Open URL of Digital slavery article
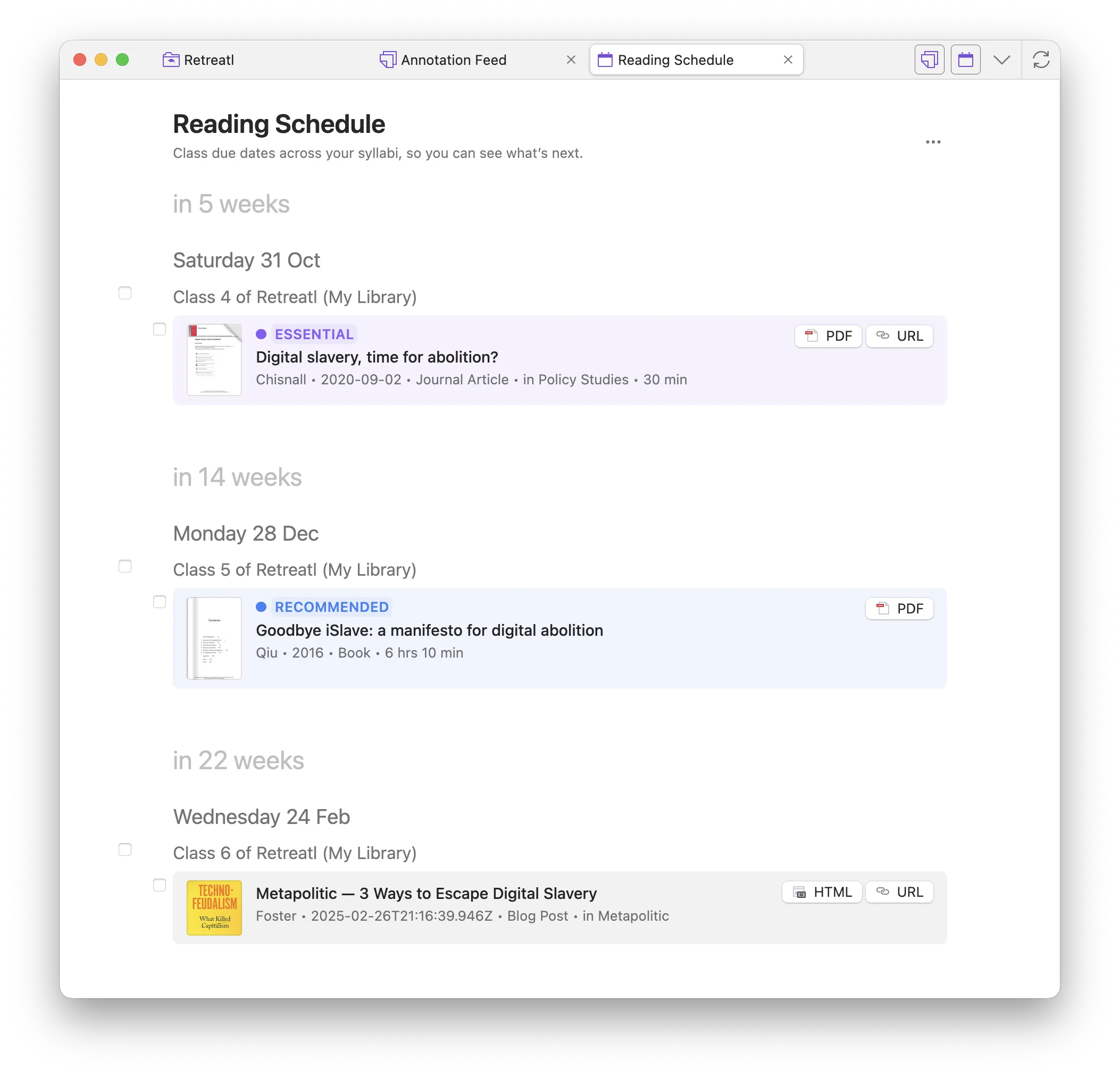1120x1077 pixels. [x=899, y=336]
